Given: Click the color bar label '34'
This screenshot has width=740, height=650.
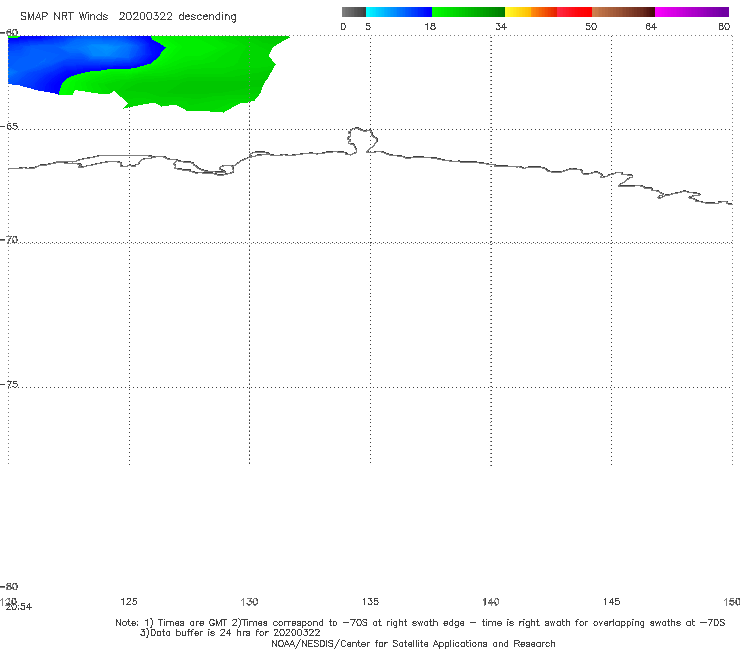Looking at the screenshot, I should pyautogui.click(x=501, y=27).
